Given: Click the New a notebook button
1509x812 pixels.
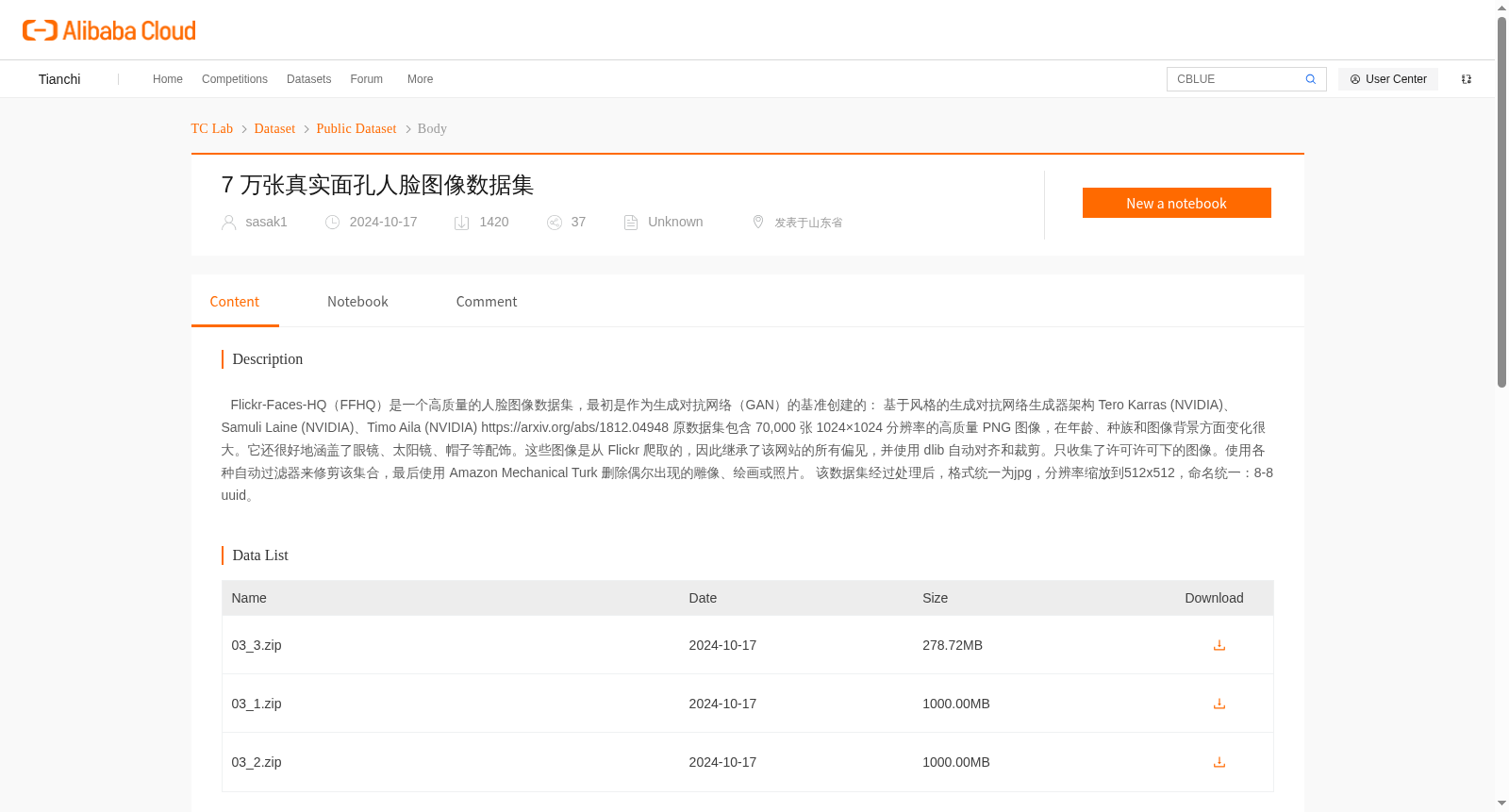Looking at the screenshot, I should [x=1177, y=203].
